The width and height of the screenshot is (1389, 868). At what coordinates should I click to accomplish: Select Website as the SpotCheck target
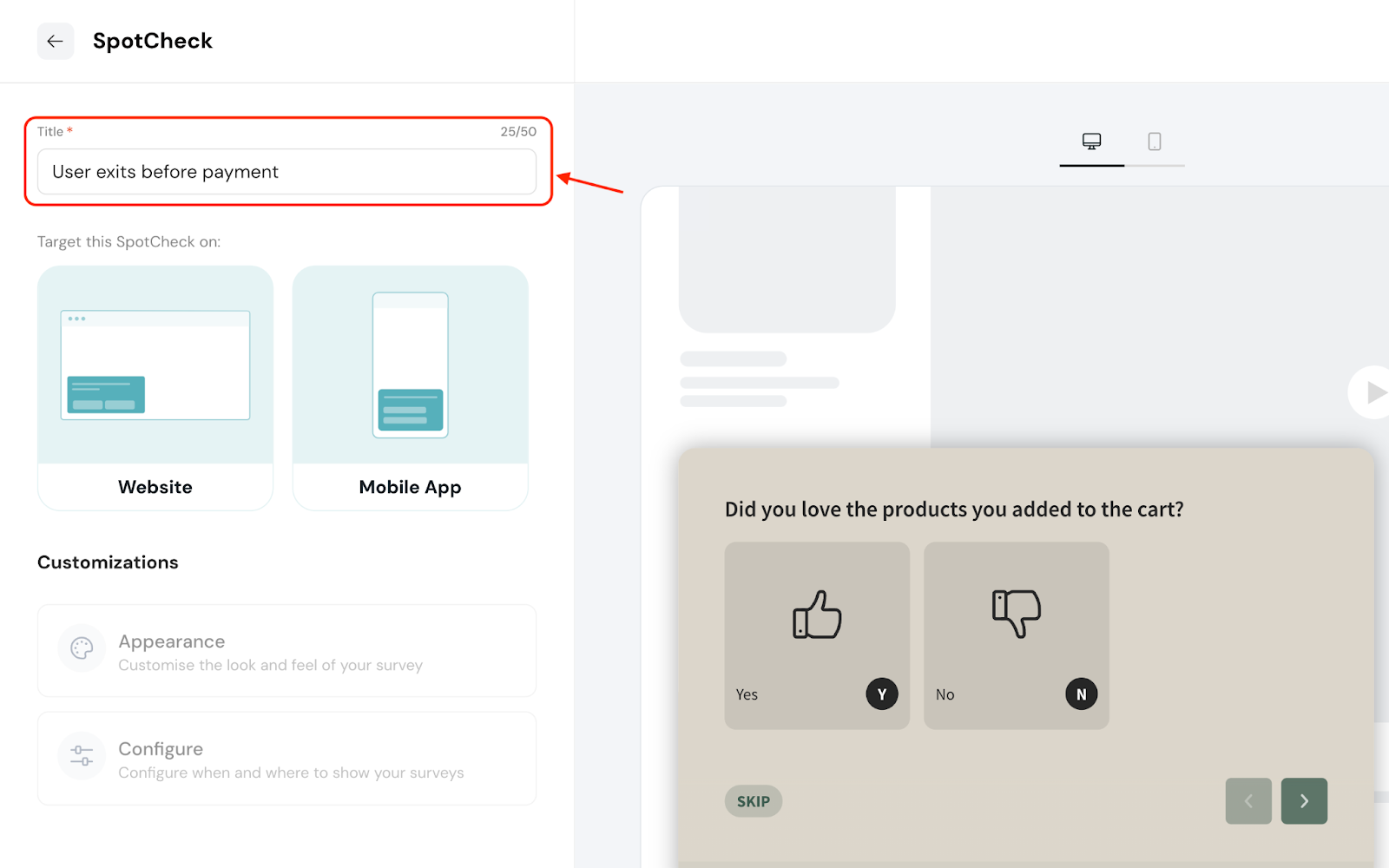click(155, 388)
